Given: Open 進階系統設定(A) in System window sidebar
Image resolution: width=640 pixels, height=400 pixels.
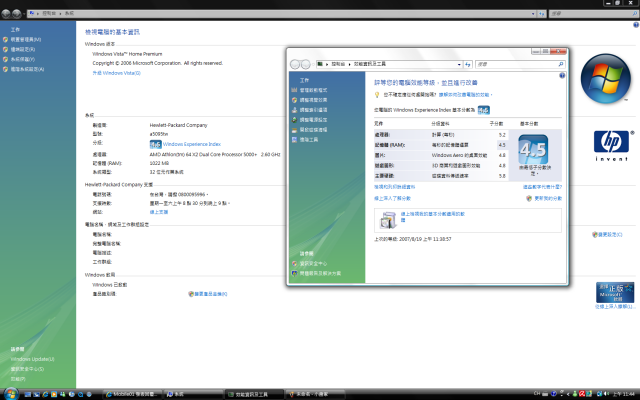Looking at the screenshot, I should [27, 69].
